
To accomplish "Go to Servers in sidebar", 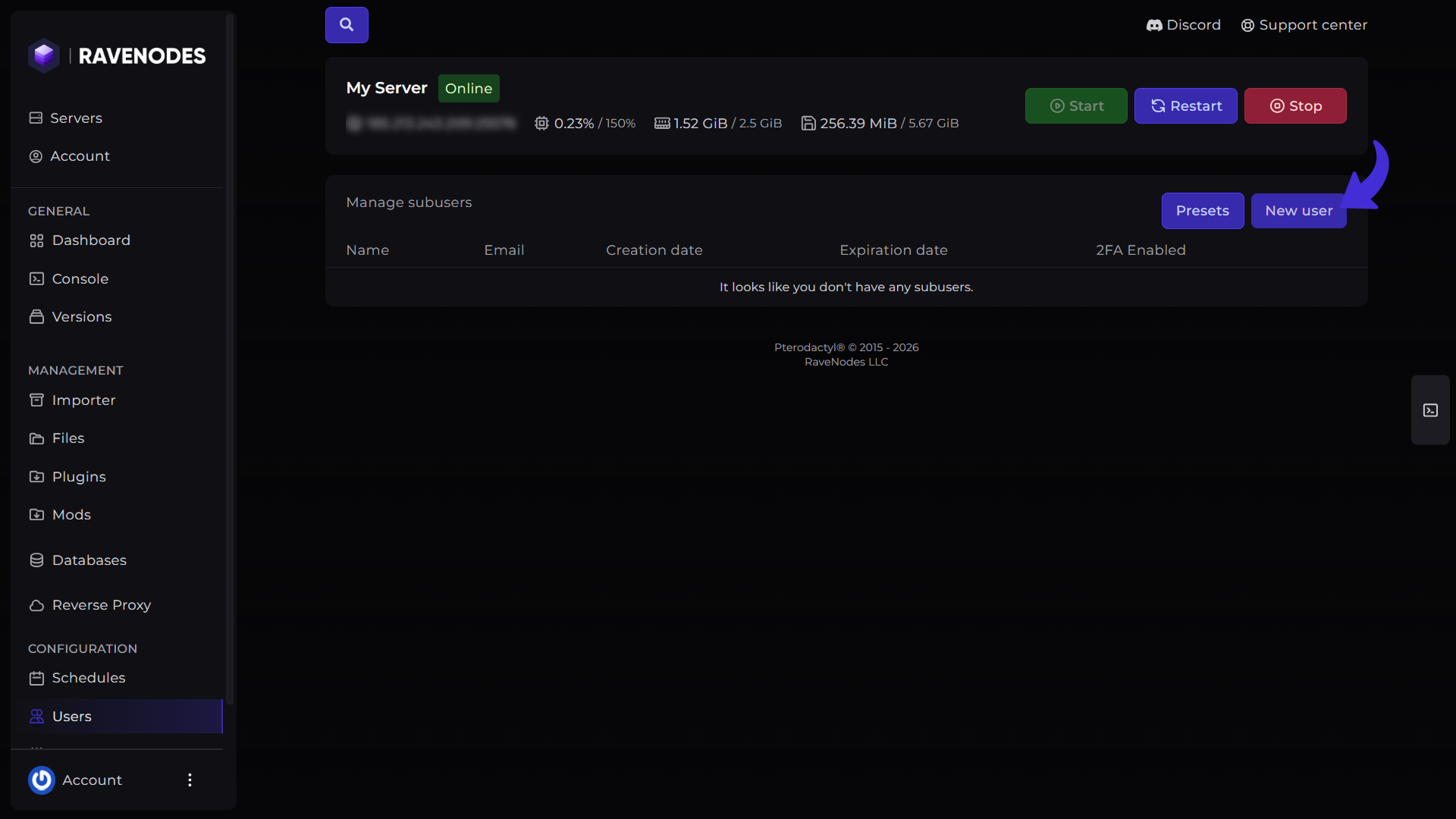I will click(x=117, y=118).
